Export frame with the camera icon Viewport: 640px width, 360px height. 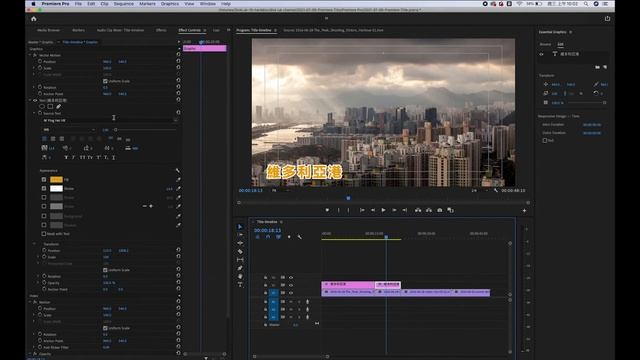440,210
